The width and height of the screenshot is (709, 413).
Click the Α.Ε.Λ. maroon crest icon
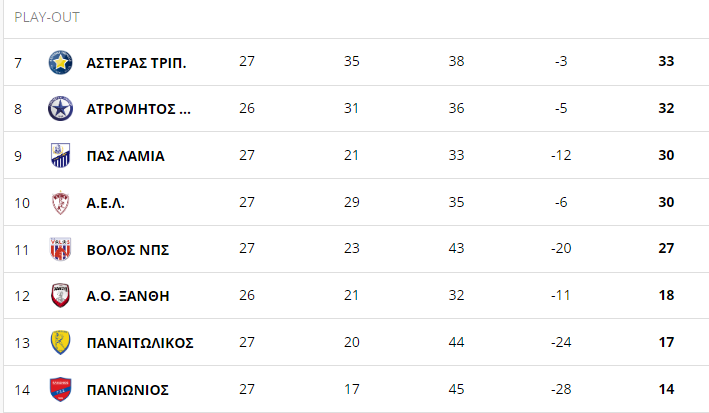61,202
